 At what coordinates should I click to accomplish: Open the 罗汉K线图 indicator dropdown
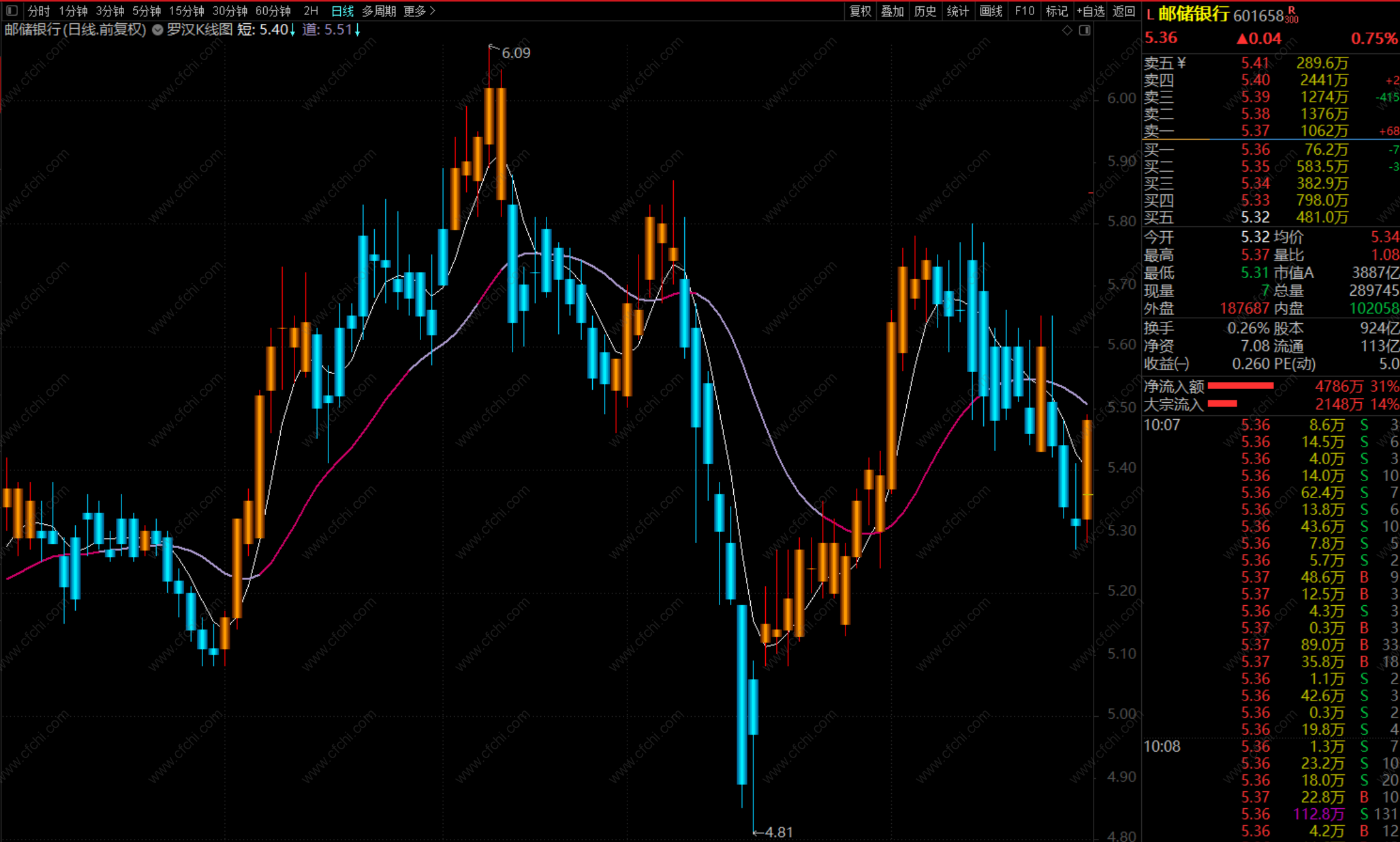click(158, 29)
